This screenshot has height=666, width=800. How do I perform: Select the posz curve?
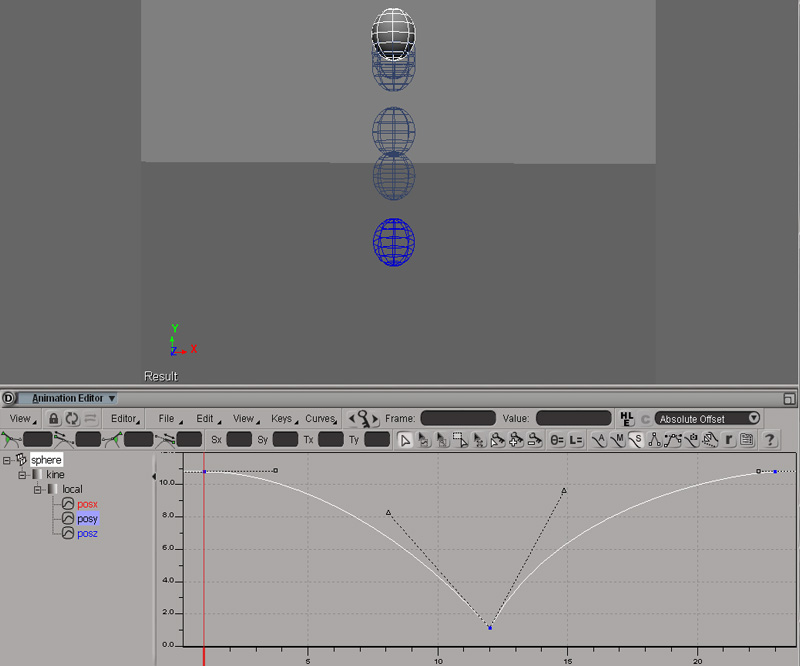(x=87, y=534)
